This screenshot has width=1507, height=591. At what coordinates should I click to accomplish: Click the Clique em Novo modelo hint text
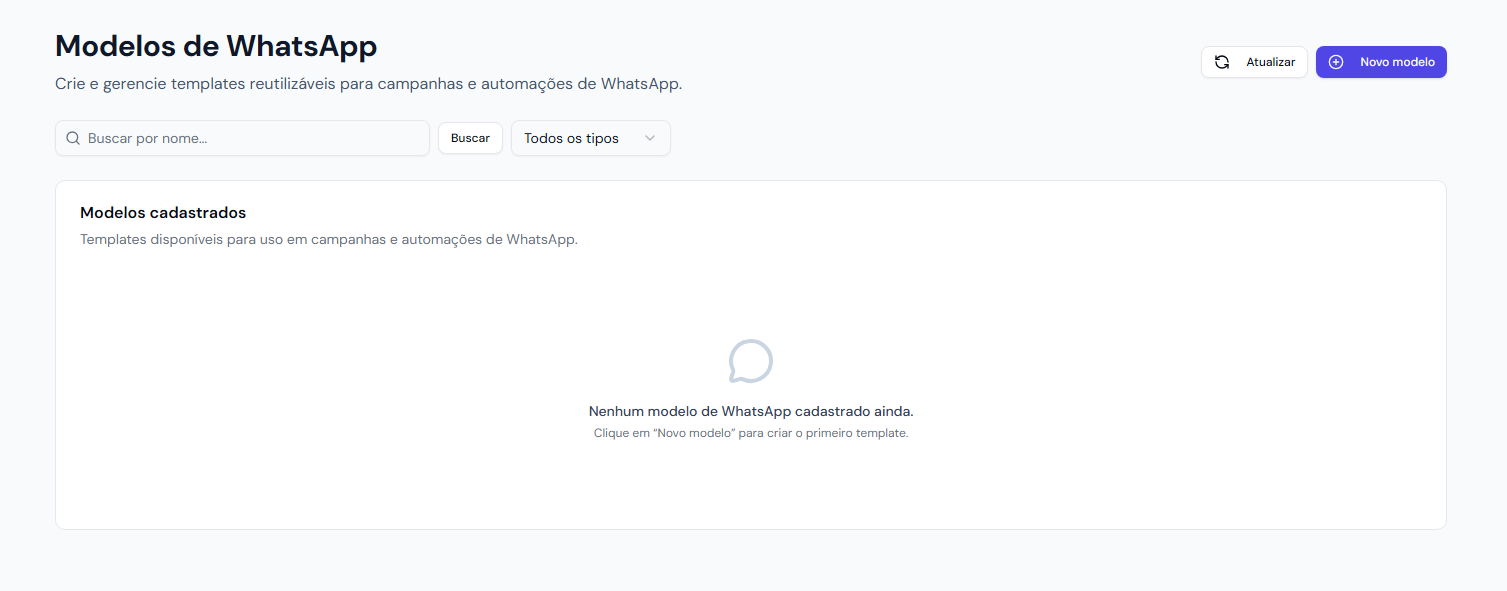(751, 433)
